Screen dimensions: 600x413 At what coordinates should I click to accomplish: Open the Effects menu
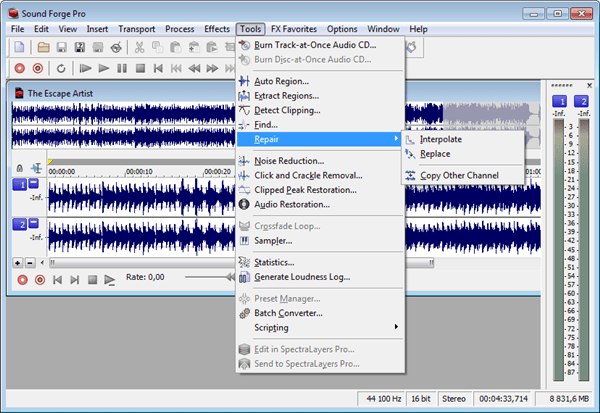point(216,29)
